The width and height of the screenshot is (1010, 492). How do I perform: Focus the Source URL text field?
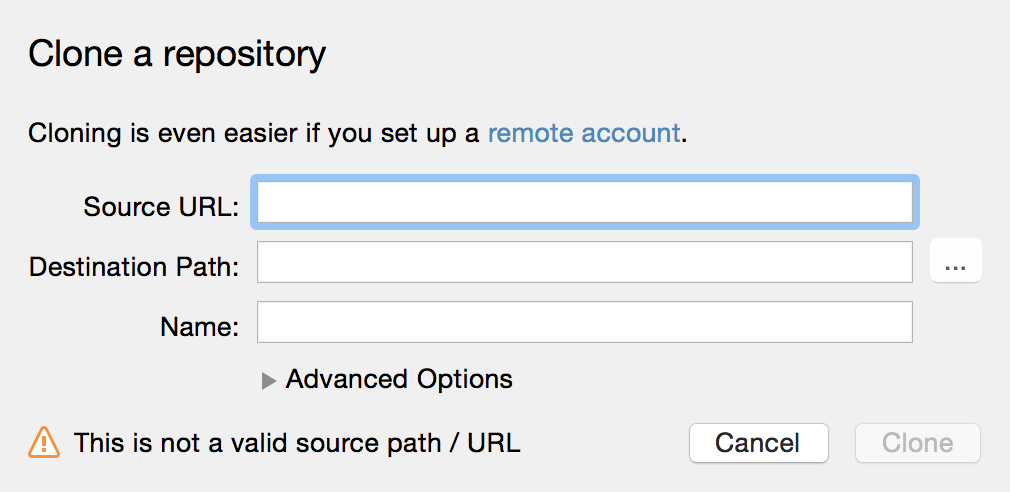585,202
